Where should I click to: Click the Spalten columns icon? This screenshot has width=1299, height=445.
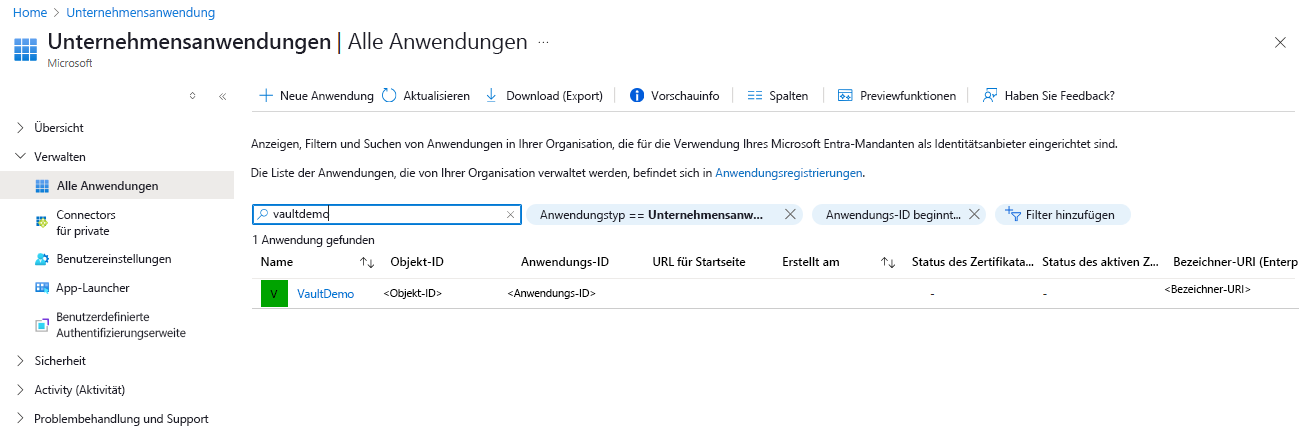pyautogui.click(x=754, y=96)
